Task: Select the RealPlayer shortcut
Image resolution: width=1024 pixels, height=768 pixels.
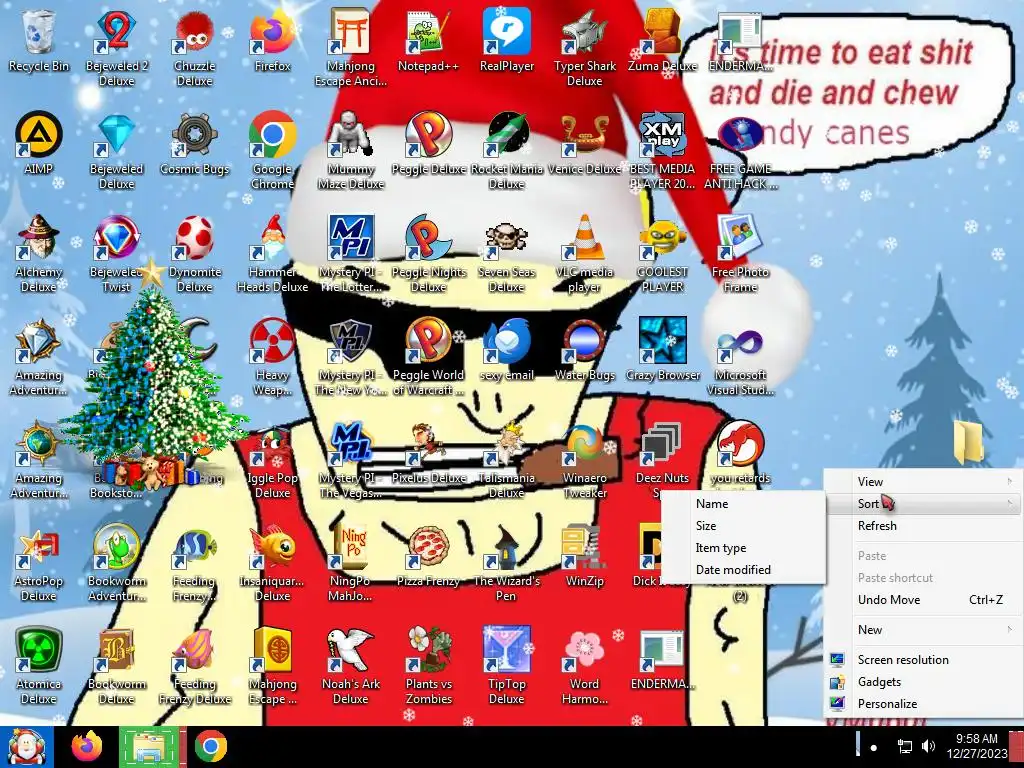Action: pyautogui.click(x=507, y=40)
